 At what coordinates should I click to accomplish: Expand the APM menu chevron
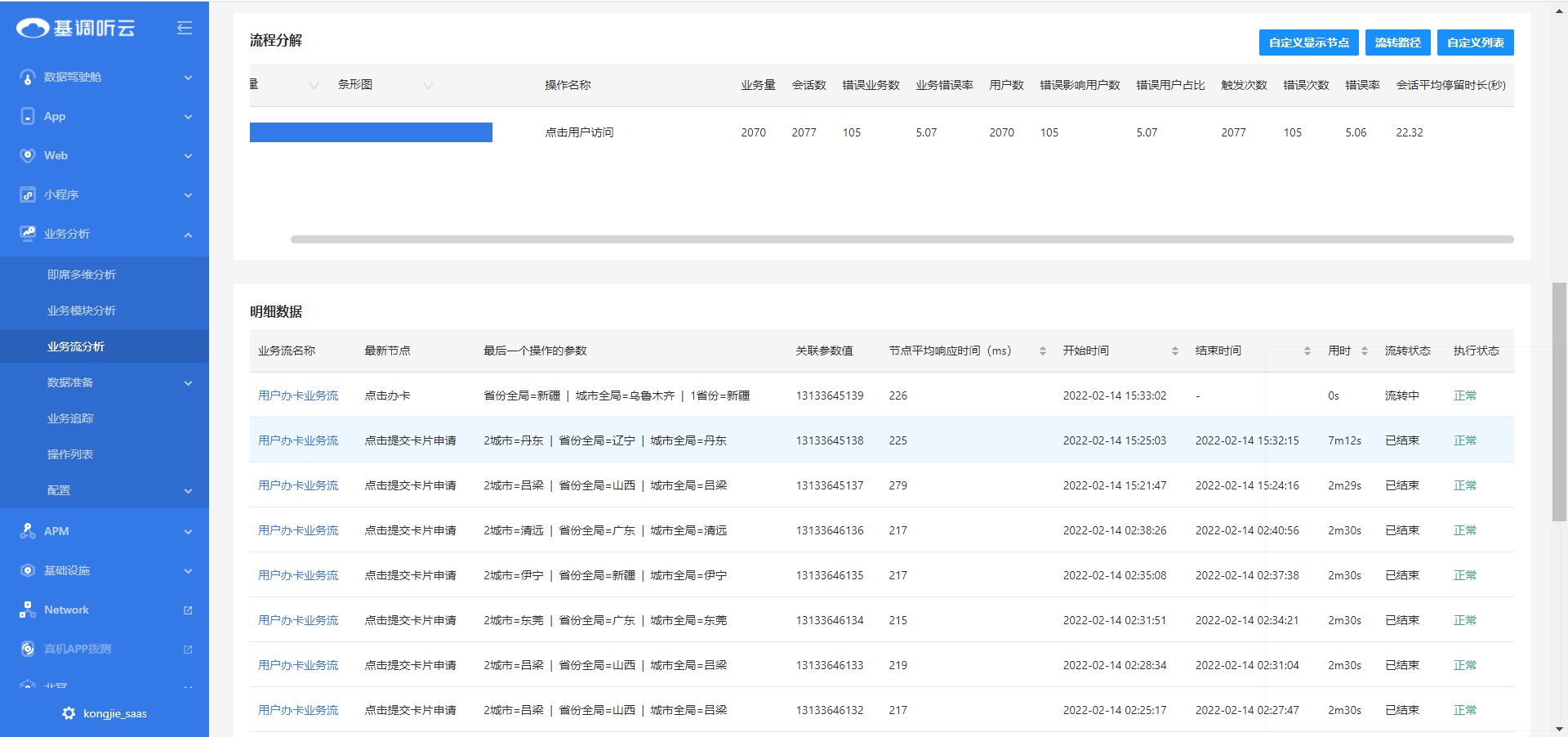coord(189,532)
